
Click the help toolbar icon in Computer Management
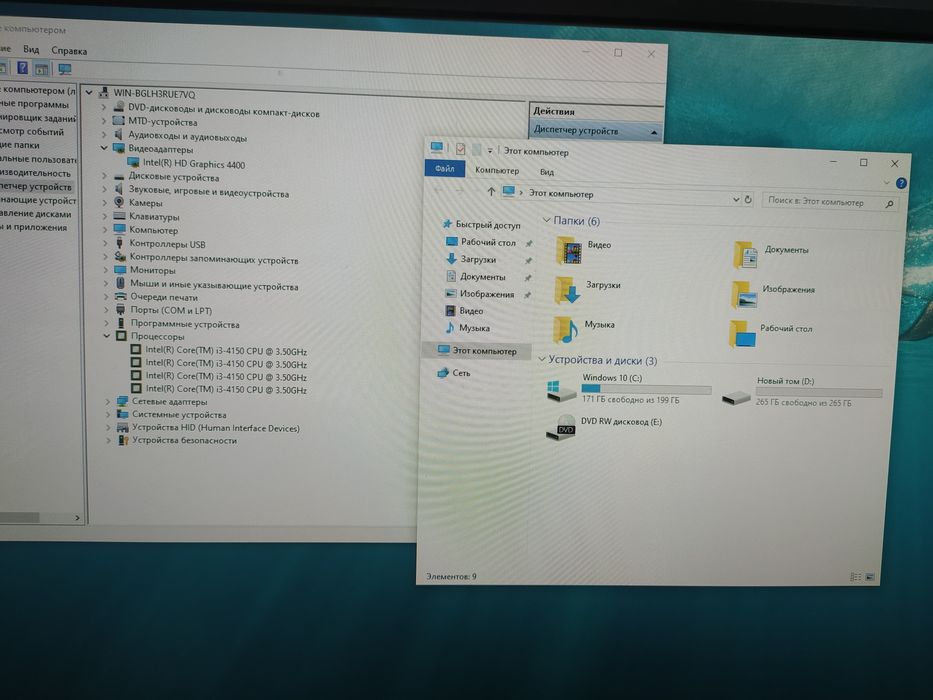(23, 68)
